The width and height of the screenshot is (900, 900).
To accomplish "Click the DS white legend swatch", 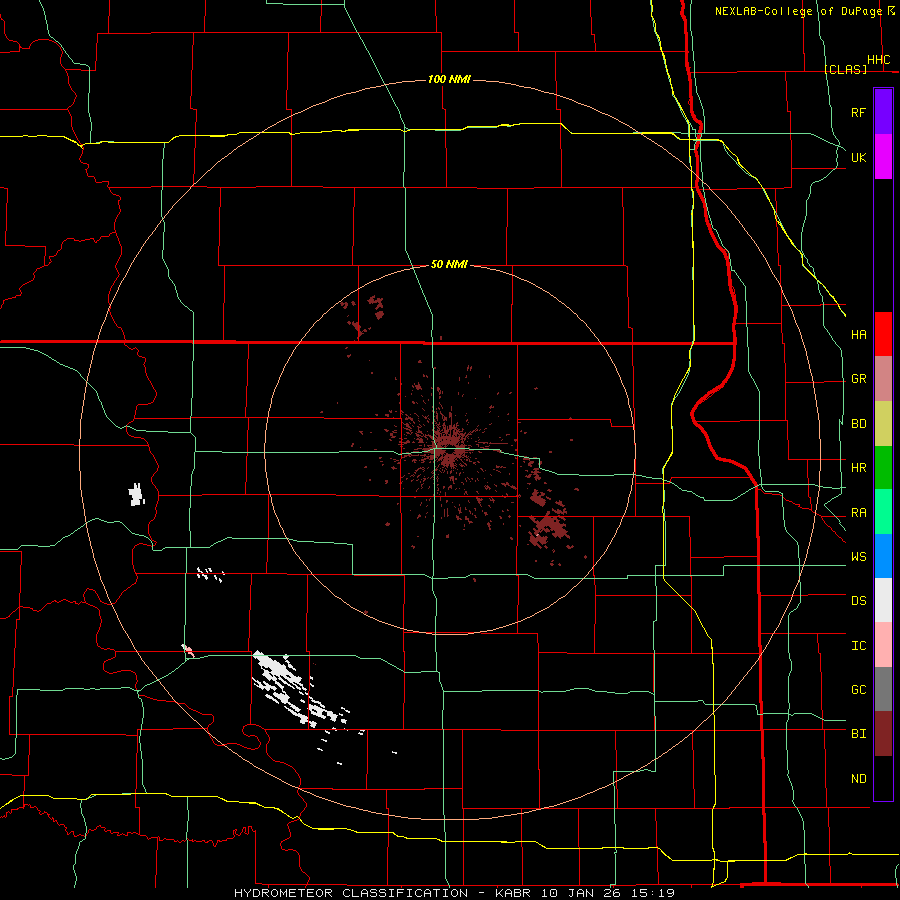I will [x=883, y=600].
